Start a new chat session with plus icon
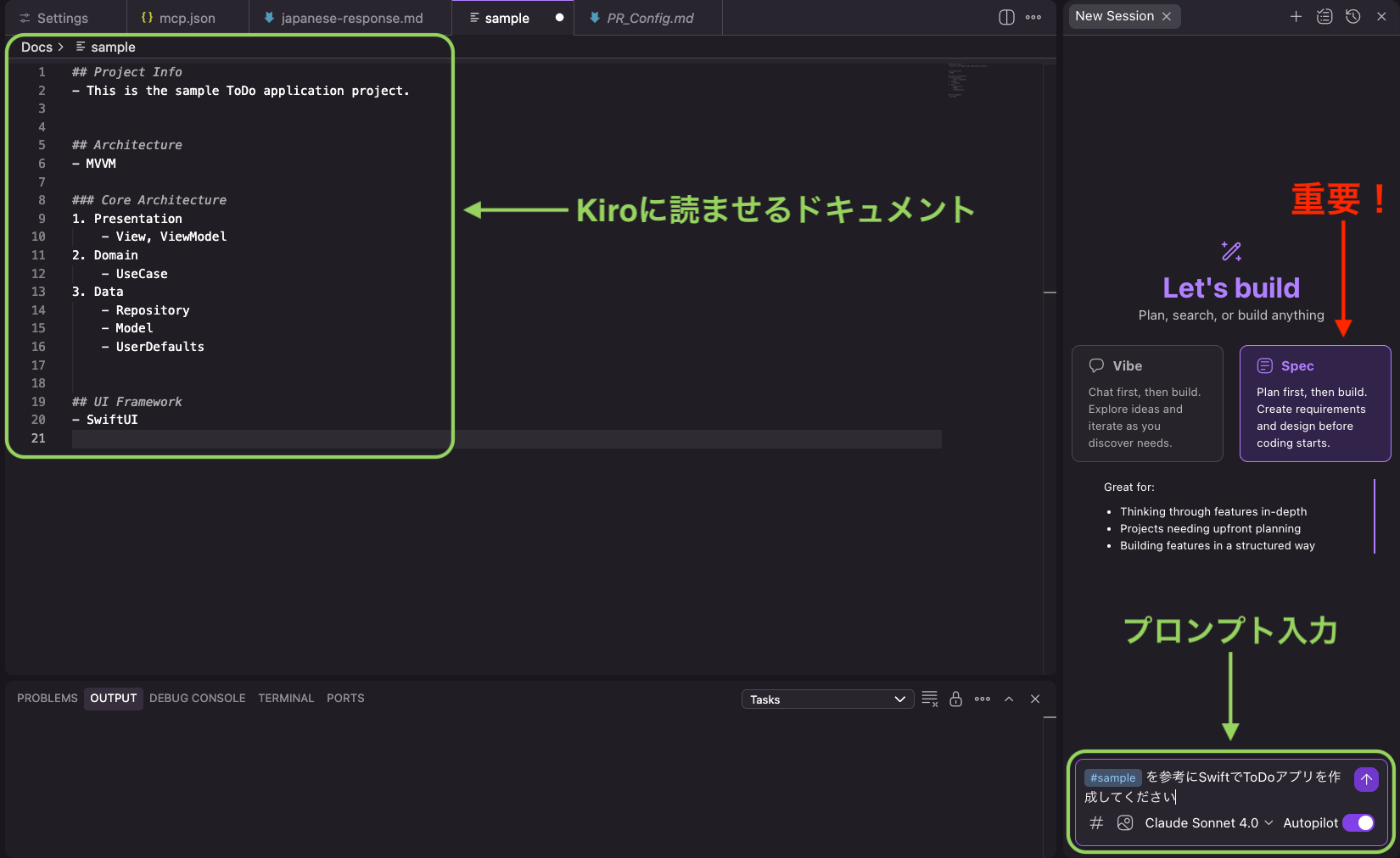Image resolution: width=1400 pixels, height=858 pixels. [1296, 17]
